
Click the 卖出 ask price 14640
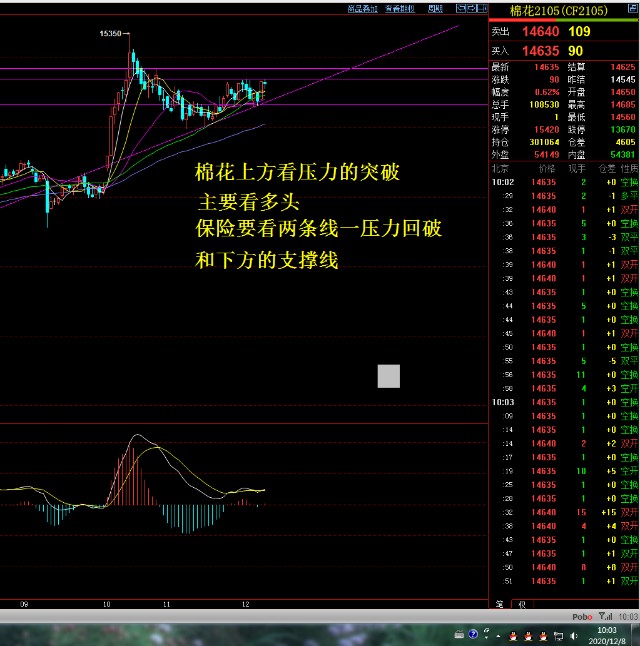(x=539, y=32)
